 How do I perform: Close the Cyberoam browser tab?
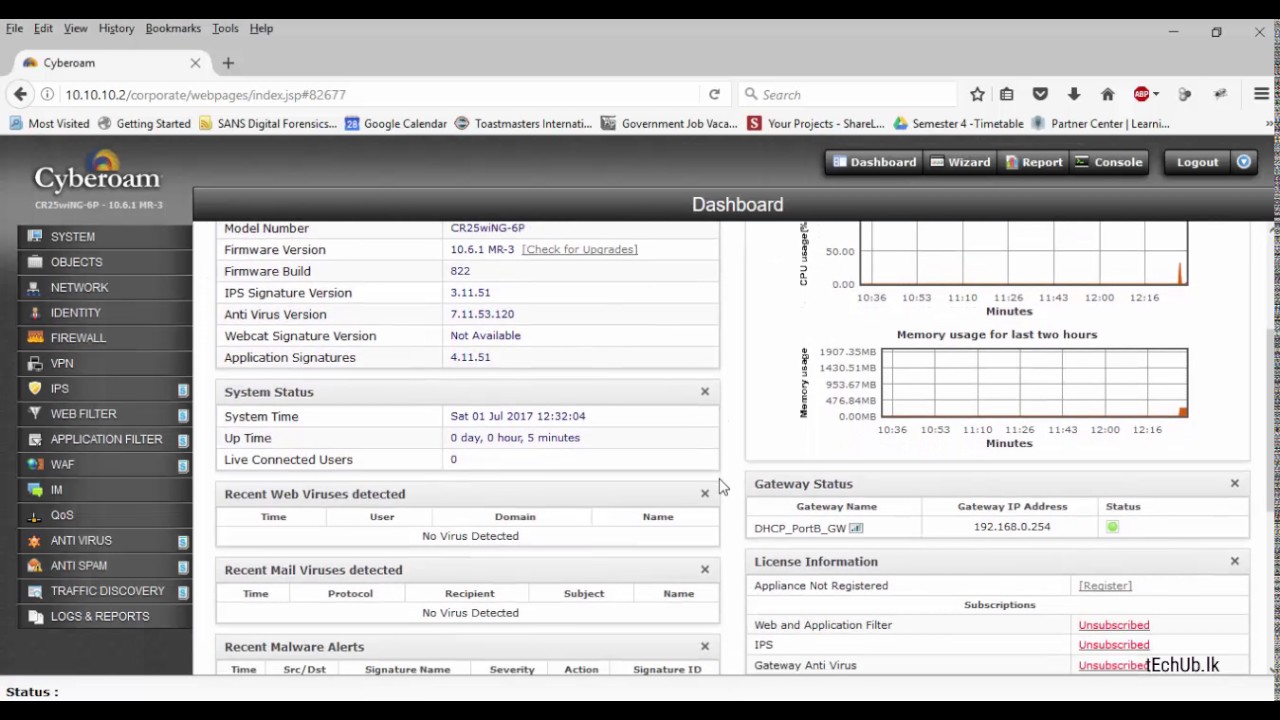pyautogui.click(x=195, y=63)
